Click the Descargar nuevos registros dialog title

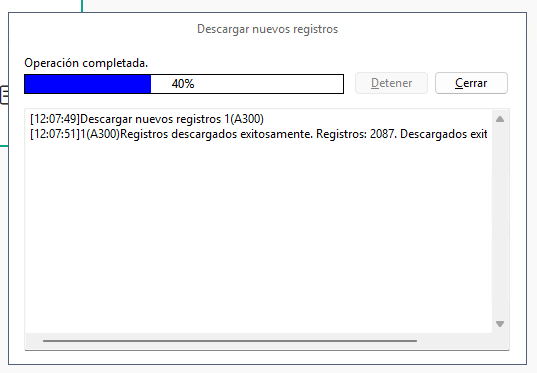[x=267, y=29]
